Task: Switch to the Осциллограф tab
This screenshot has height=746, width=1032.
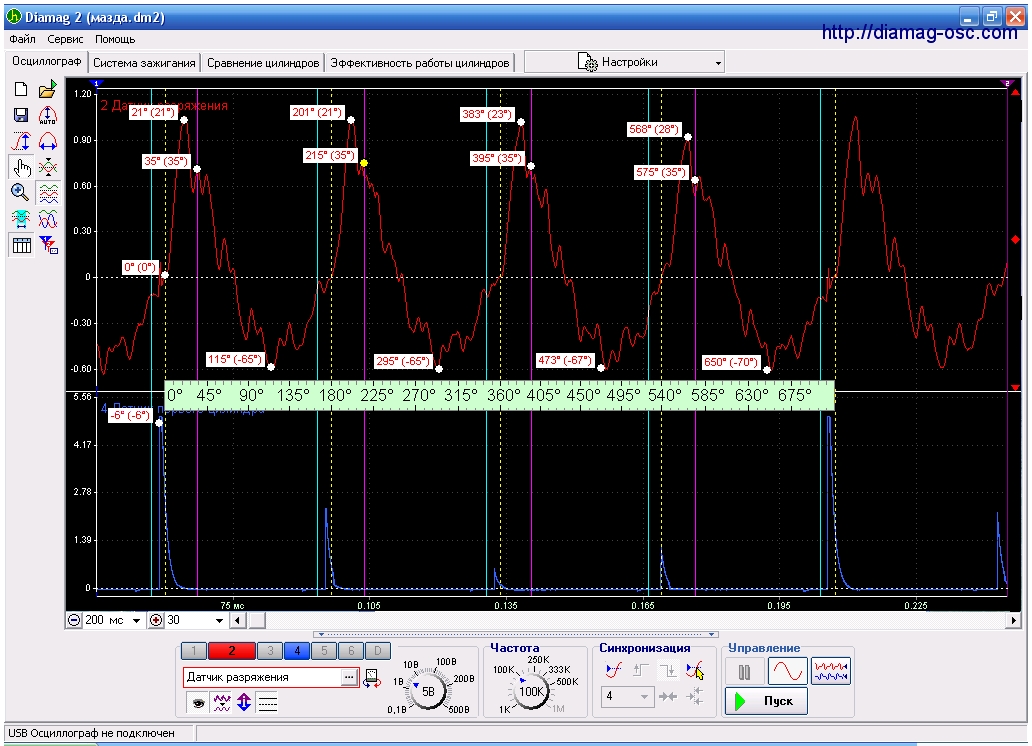Action: pyautogui.click(x=47, y=61)
